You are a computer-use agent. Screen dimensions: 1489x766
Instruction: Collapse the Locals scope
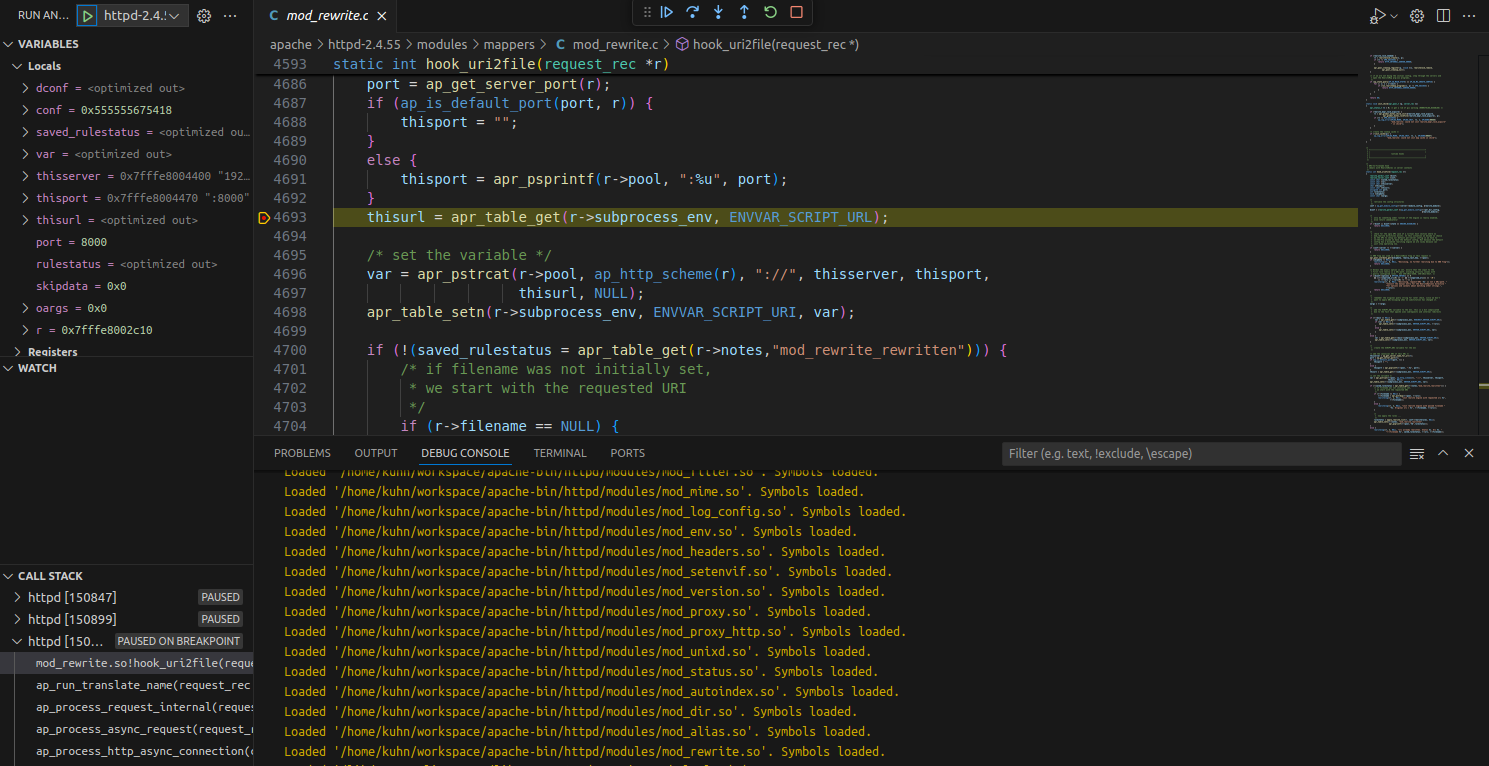17,66
